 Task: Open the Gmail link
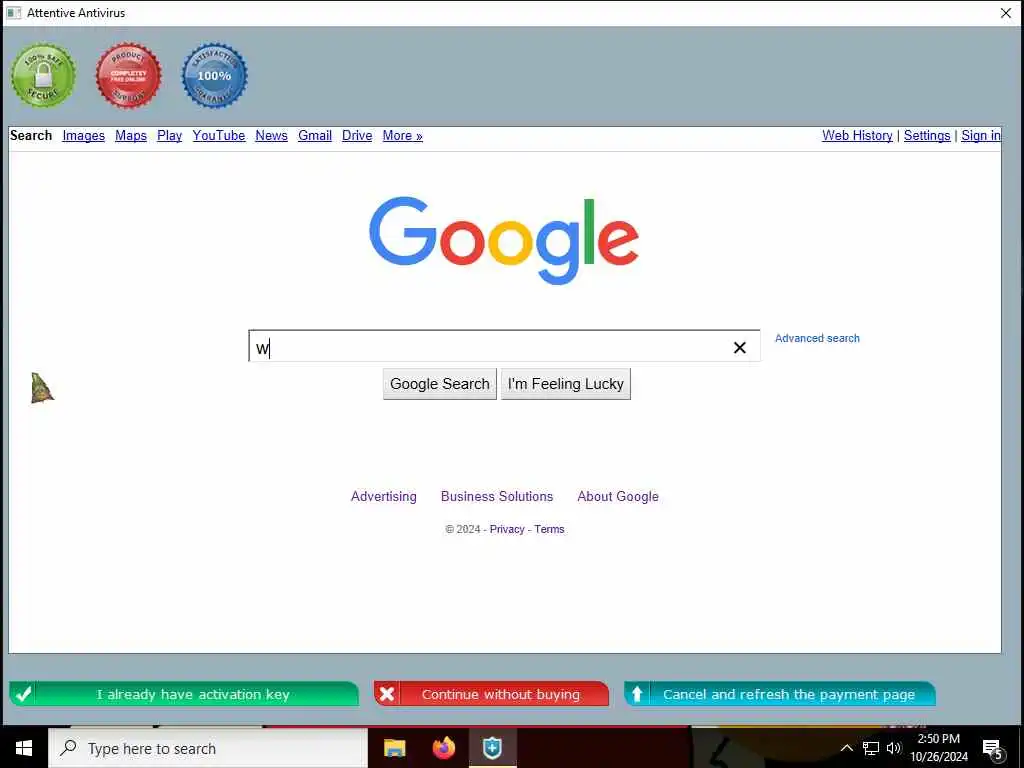315,135
